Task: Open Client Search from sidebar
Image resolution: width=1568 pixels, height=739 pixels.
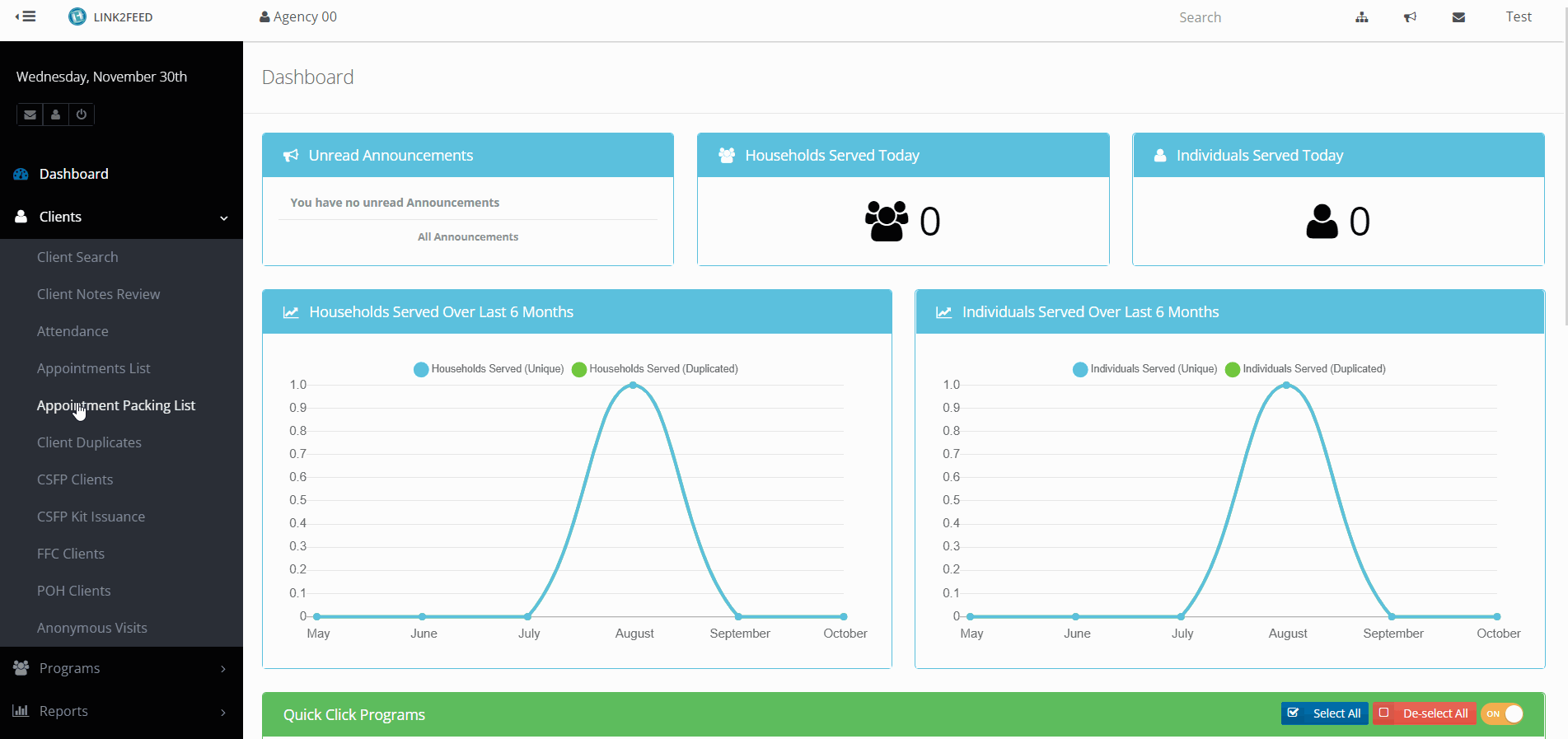Action: 77,257
